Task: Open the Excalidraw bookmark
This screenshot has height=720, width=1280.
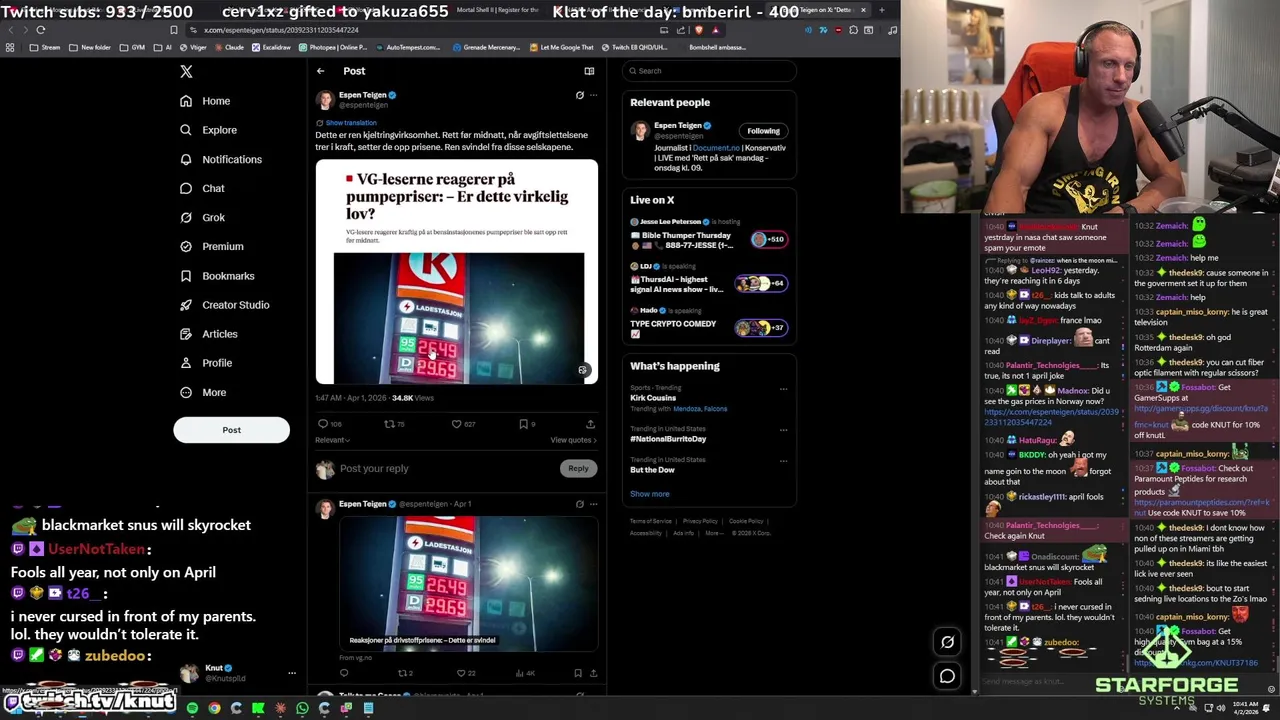Action: click(272, 47)
